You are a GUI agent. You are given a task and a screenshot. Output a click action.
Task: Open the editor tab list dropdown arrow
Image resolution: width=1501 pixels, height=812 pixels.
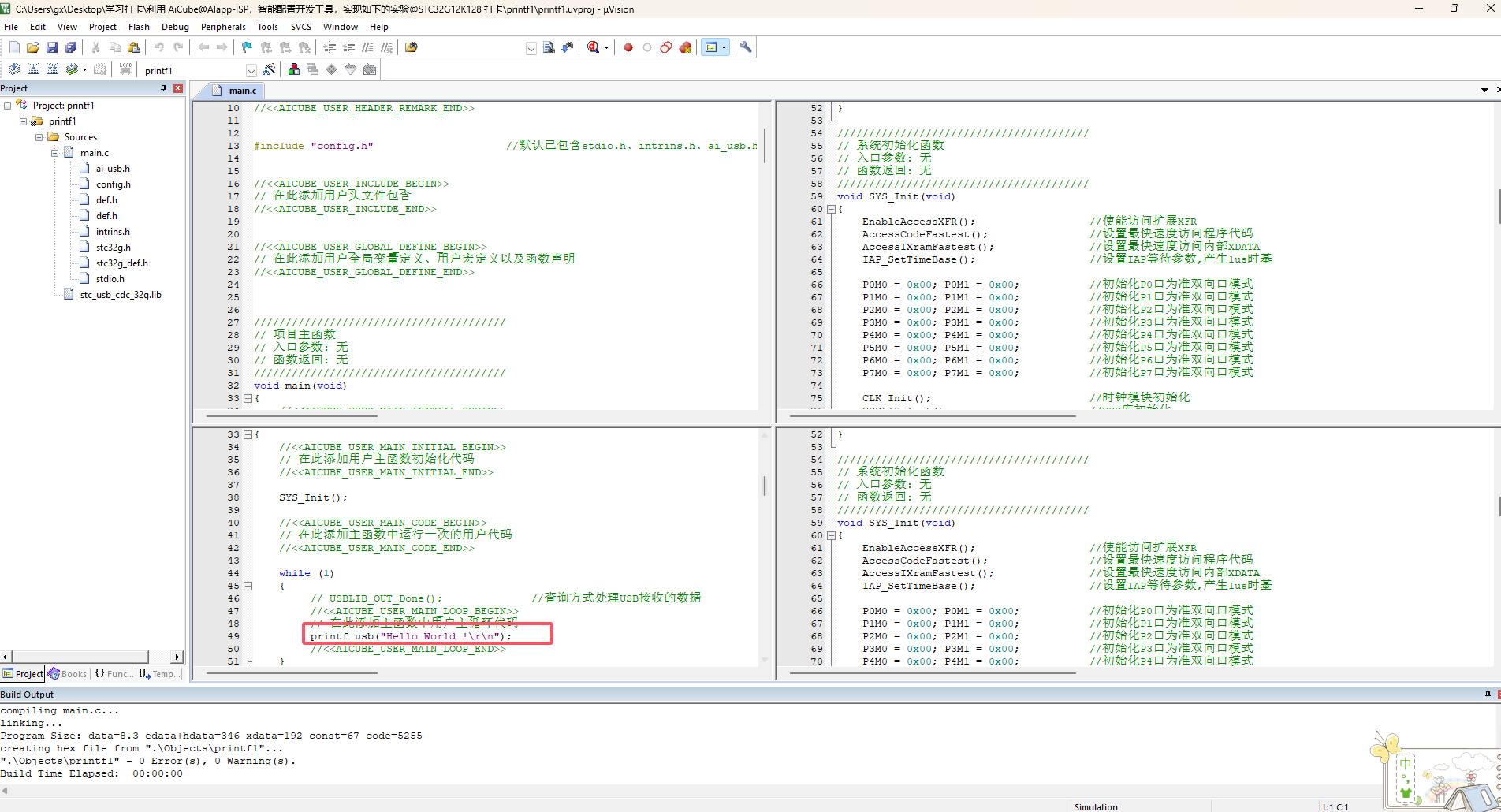1484,90
